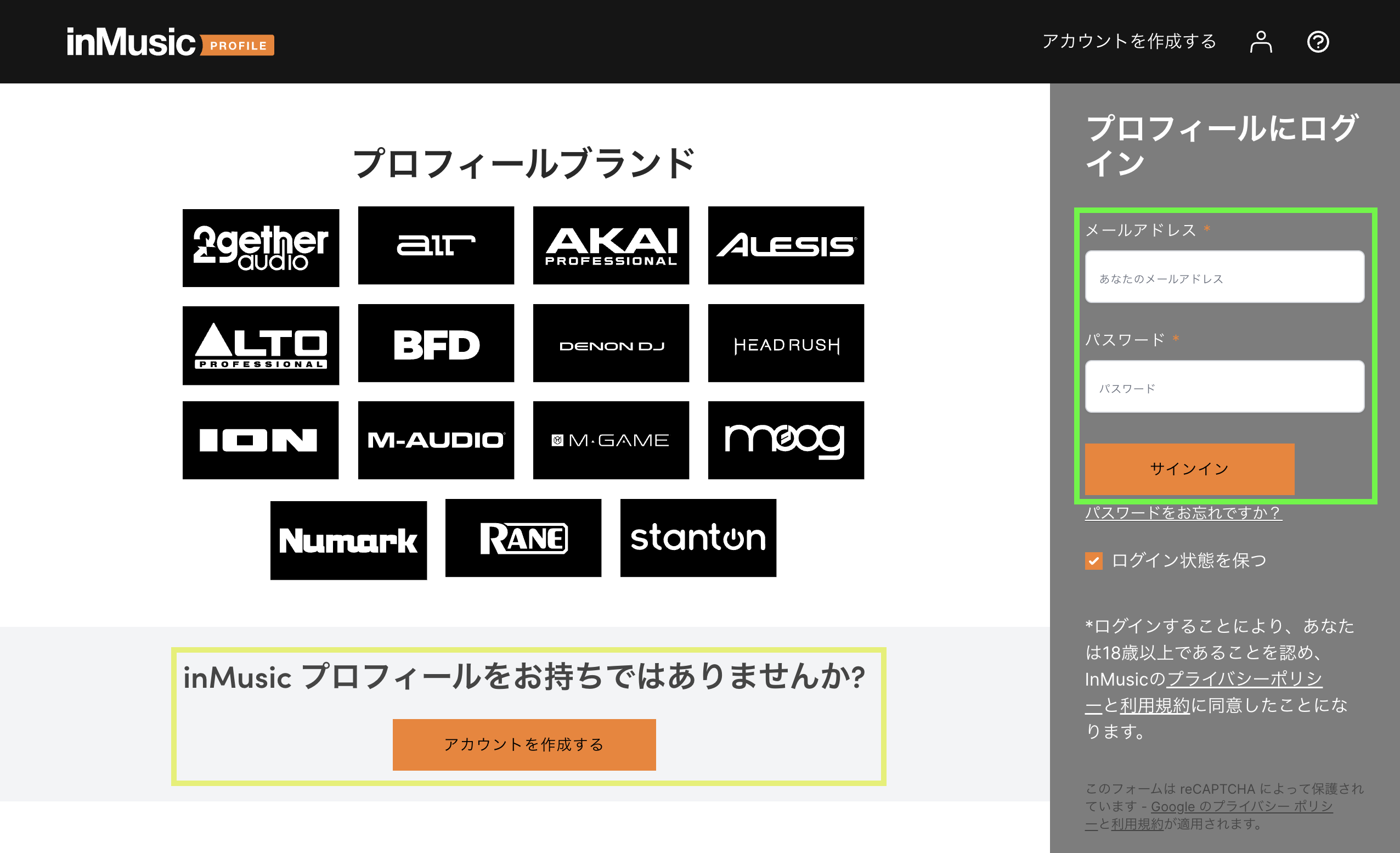Click the AIR brand logo
The width and height of the screenshot is (1400, 853).
point(435,246)
